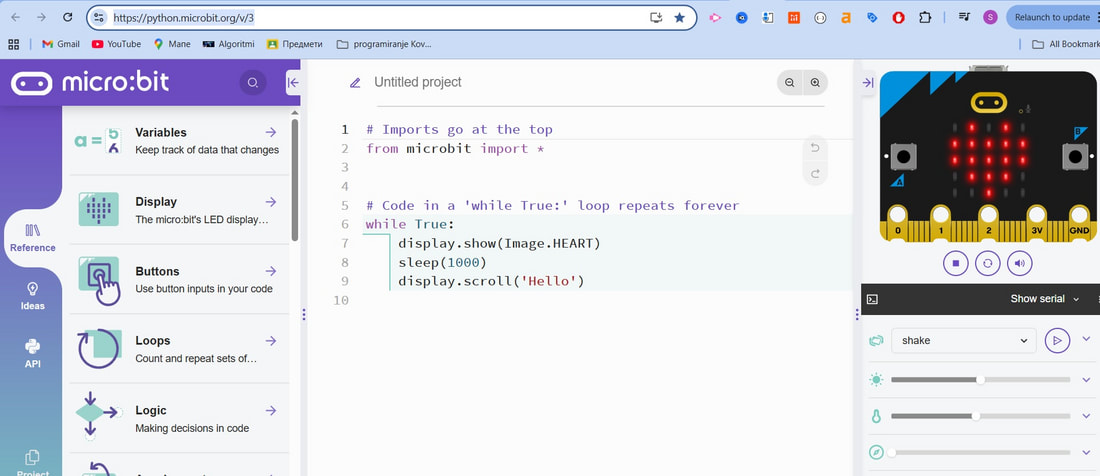Click arrow next to Variables
Viewport: 1100px width, 476px height.
click(x=271, y=132)
